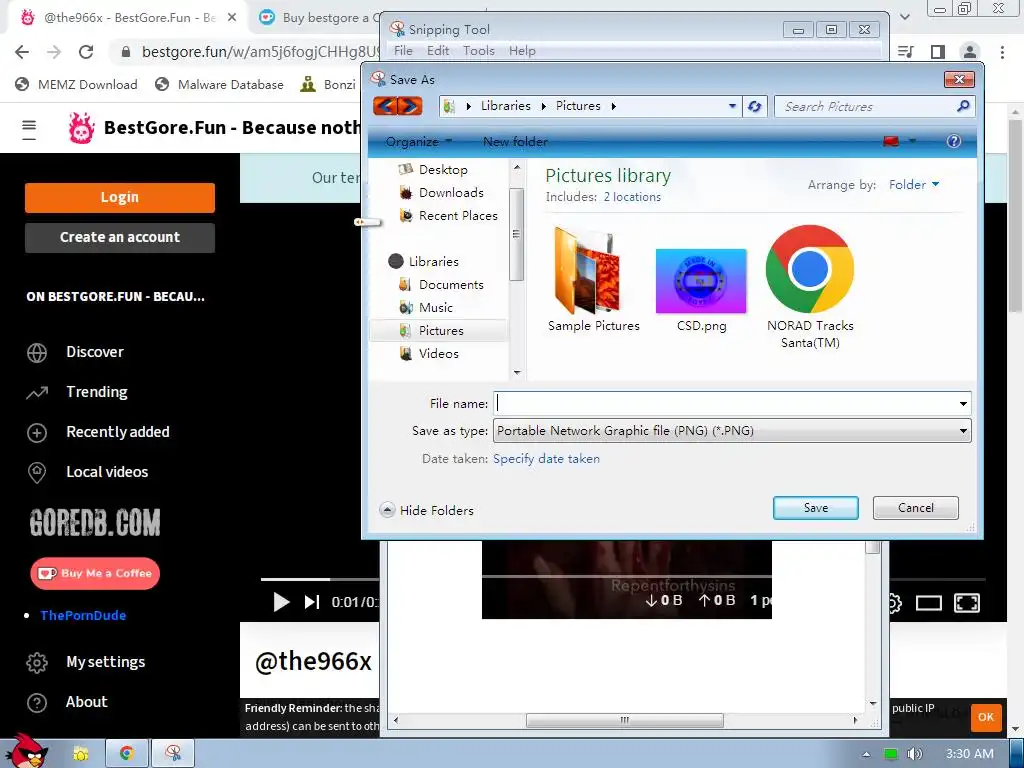Select NORAD Tracks Santa(TM) shortcut
The width and height of the screenshot is (1024, 768).
pyautogui.click(x=810, y=287)
